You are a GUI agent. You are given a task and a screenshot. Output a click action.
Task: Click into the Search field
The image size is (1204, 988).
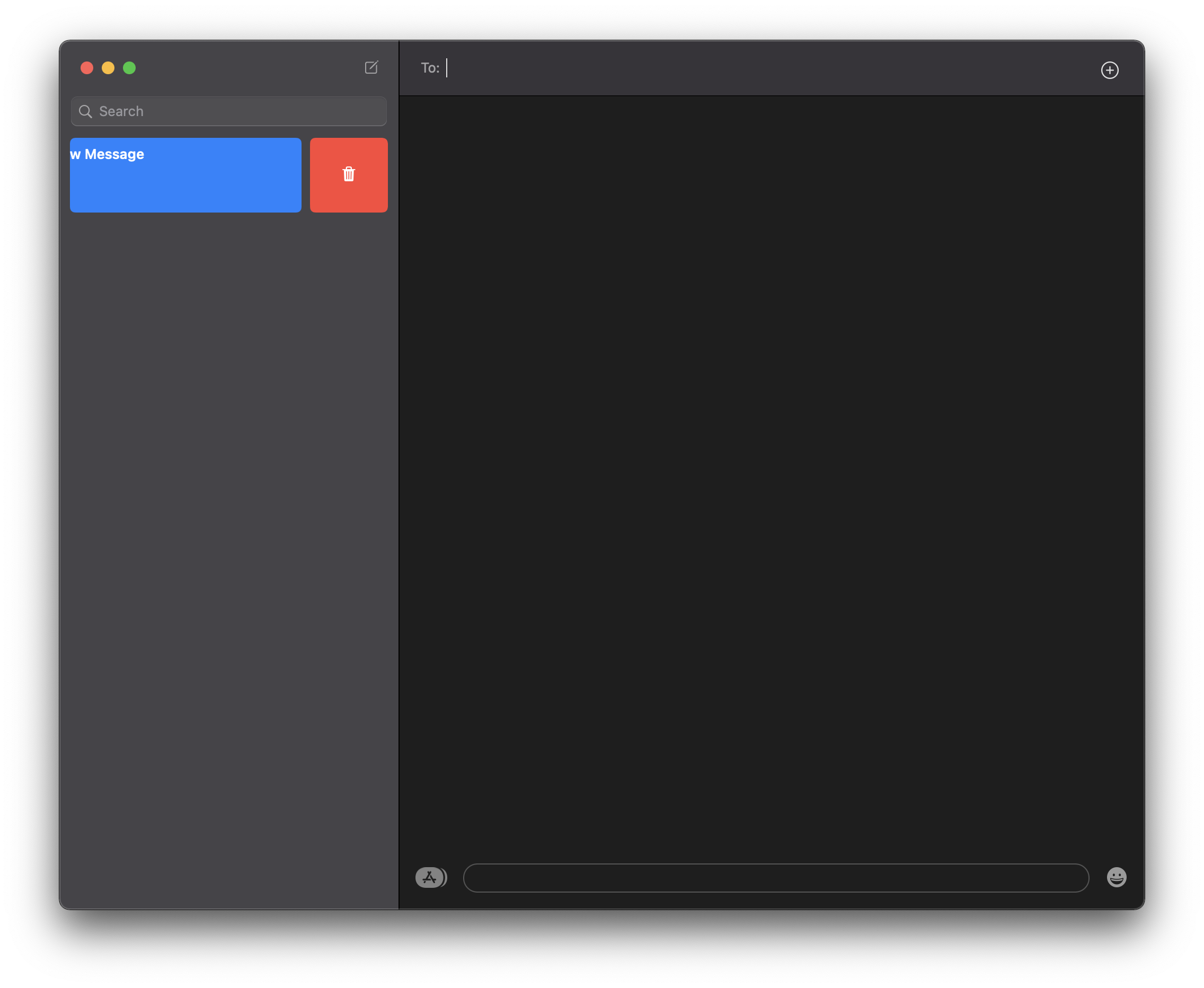(x=239, y=111)
